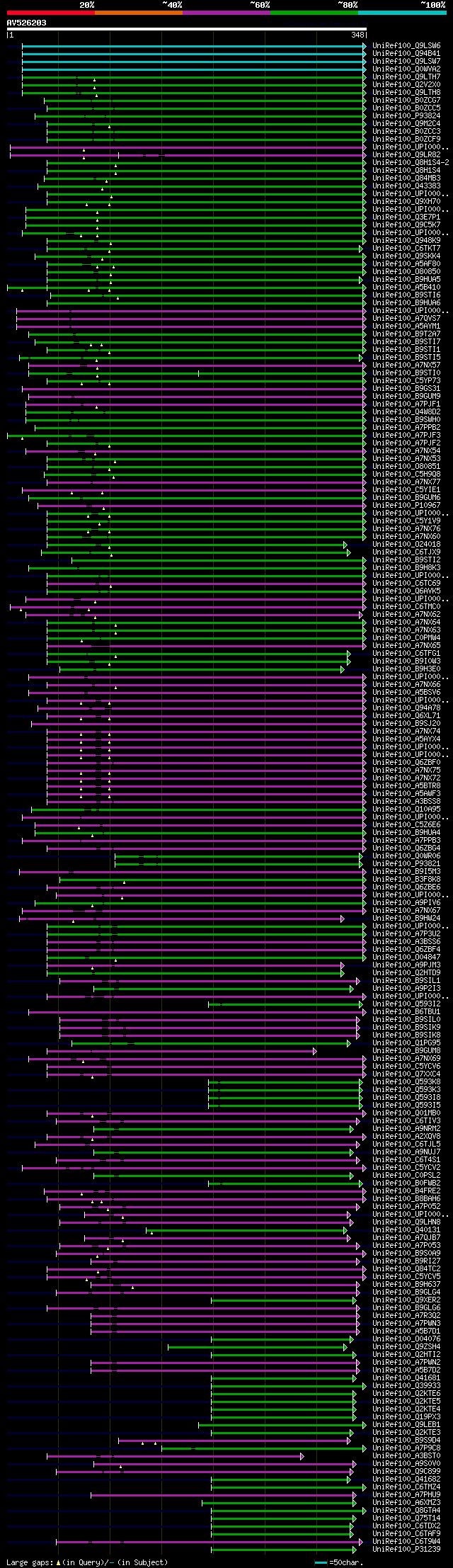This screenshot has height=1568, width=453.
Task: Select hit label UniRef100_Q10A95
Action: click(406, 809)
